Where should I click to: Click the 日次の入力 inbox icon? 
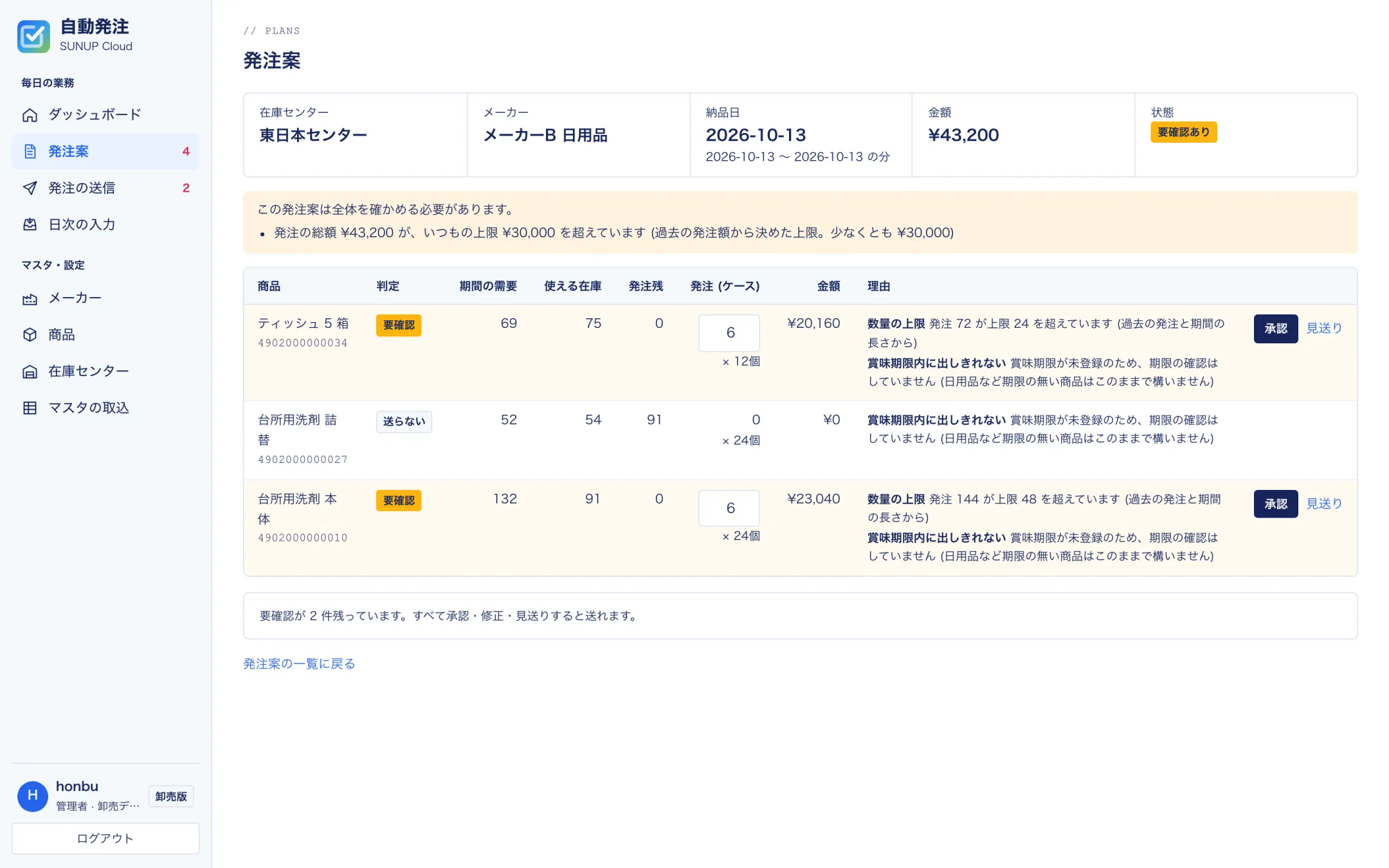pyautogui.click(x=30, y=225)
